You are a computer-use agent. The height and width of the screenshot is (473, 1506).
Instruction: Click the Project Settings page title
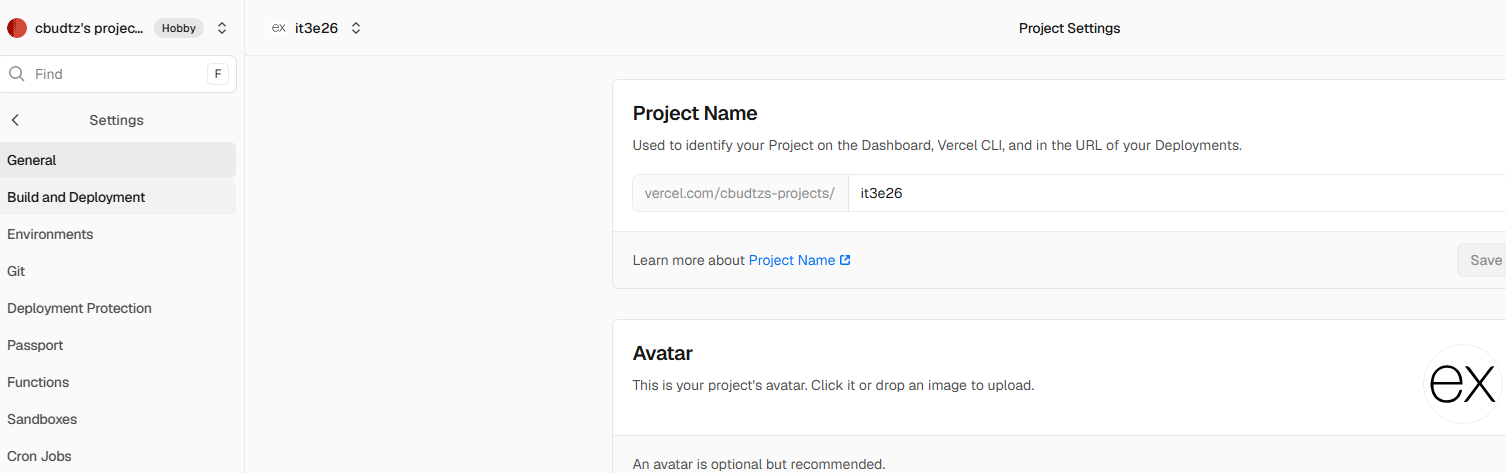(x=1069, y=28)
